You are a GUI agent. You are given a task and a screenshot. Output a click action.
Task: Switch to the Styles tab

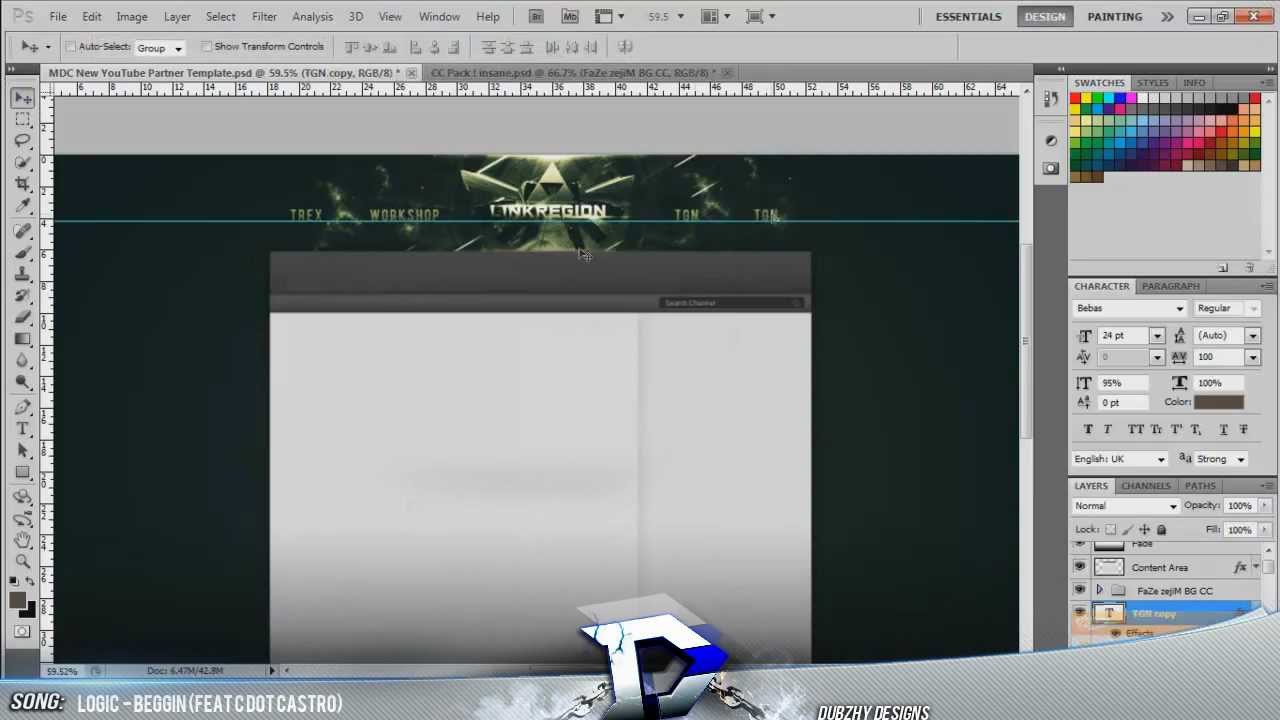(1152, 83)
